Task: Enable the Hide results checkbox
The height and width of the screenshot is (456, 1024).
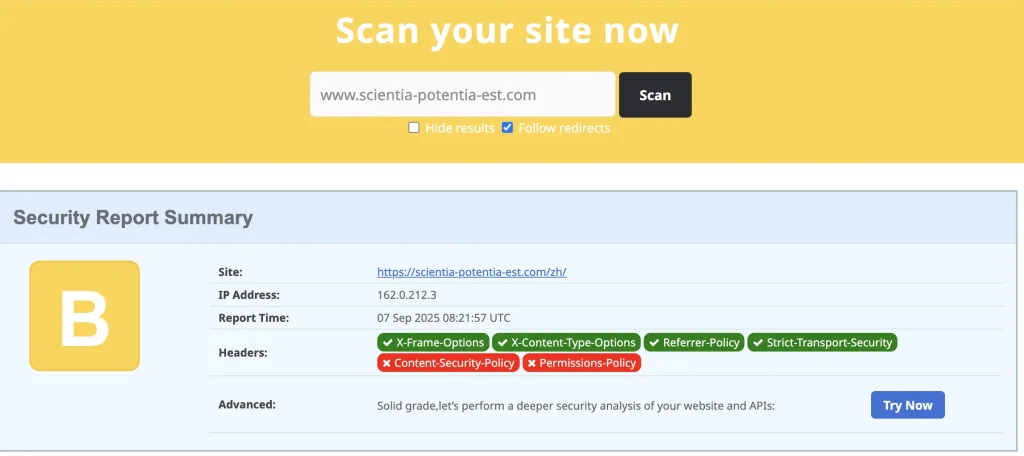Action: (413, 127)
